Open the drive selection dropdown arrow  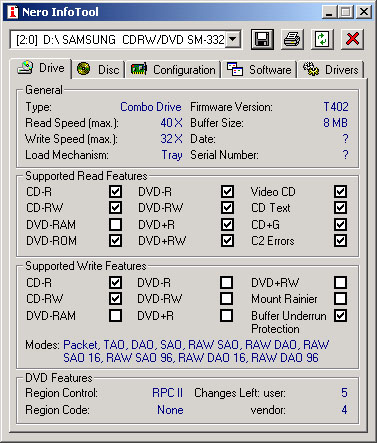pyautogui.click(x=233, y=39)
